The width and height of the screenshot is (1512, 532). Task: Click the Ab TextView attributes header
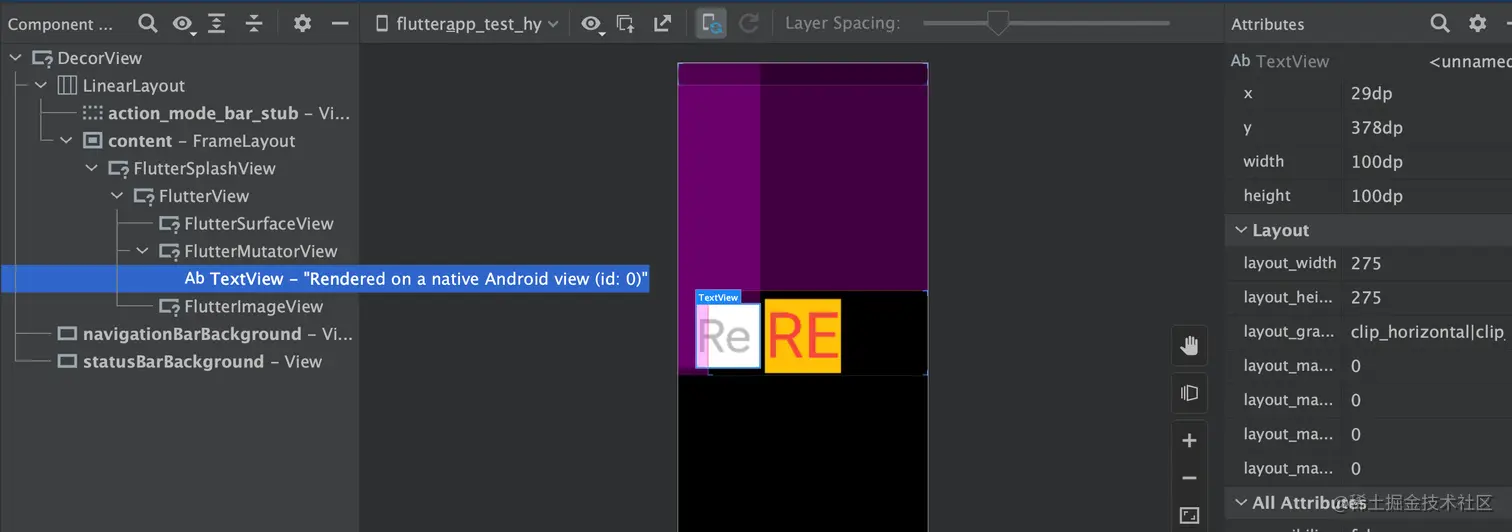click(1280, 61)
